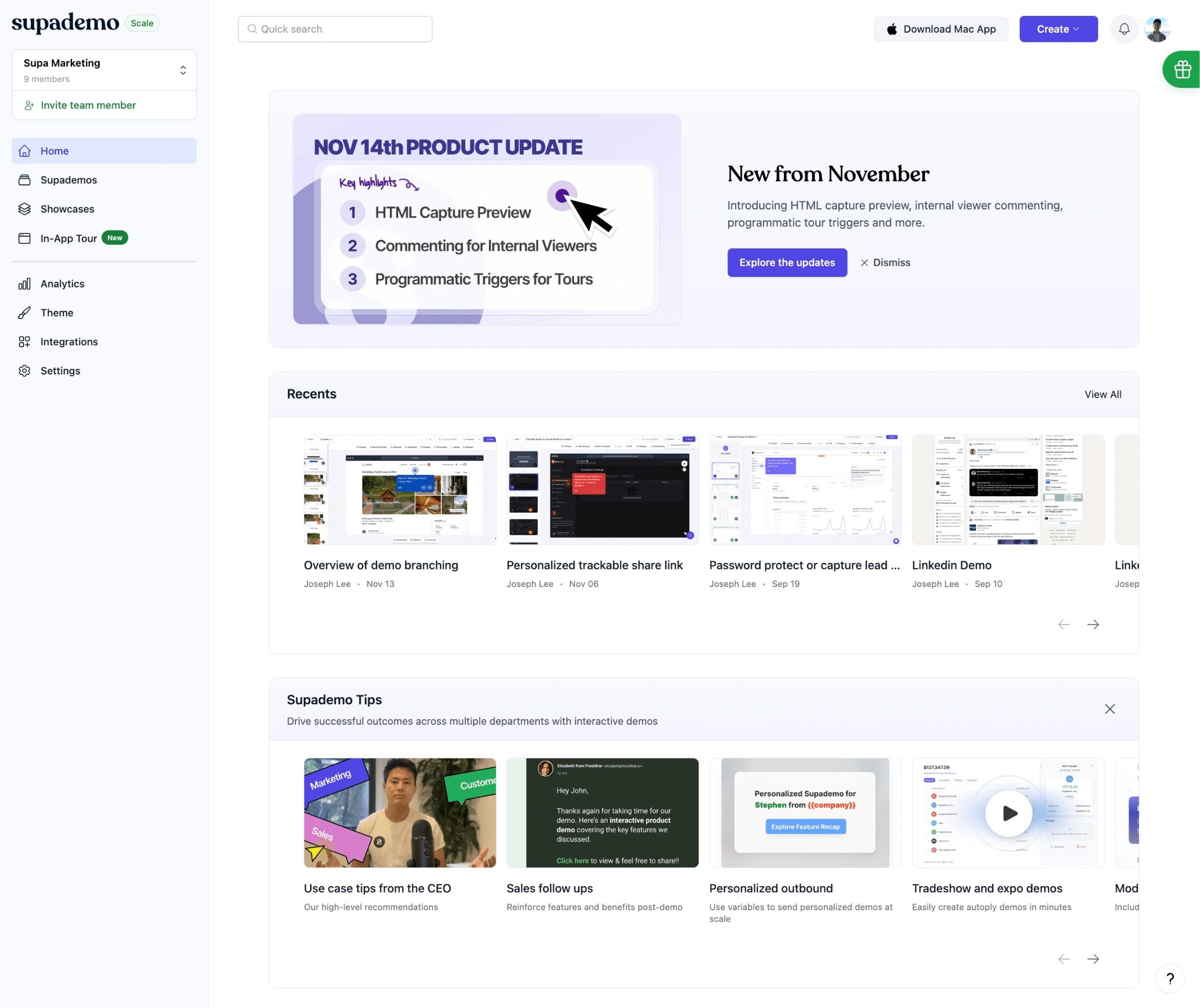Image resolution: width=1200 pixels, height=1008 pixels.
Task: Dismiss the November product update banner
Action: click(885, 262)
